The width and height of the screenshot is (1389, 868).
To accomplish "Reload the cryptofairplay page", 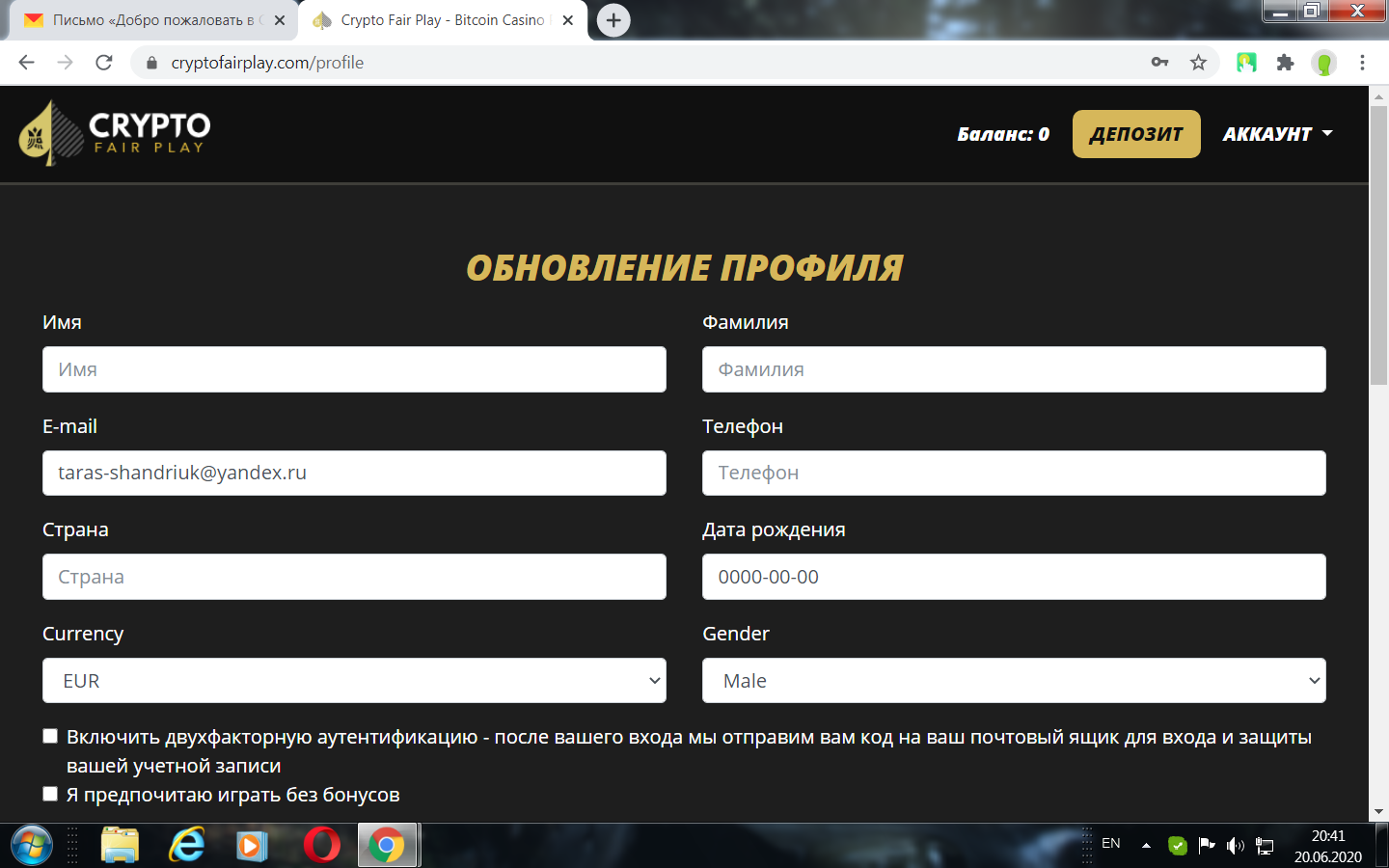I will [104, 63].
